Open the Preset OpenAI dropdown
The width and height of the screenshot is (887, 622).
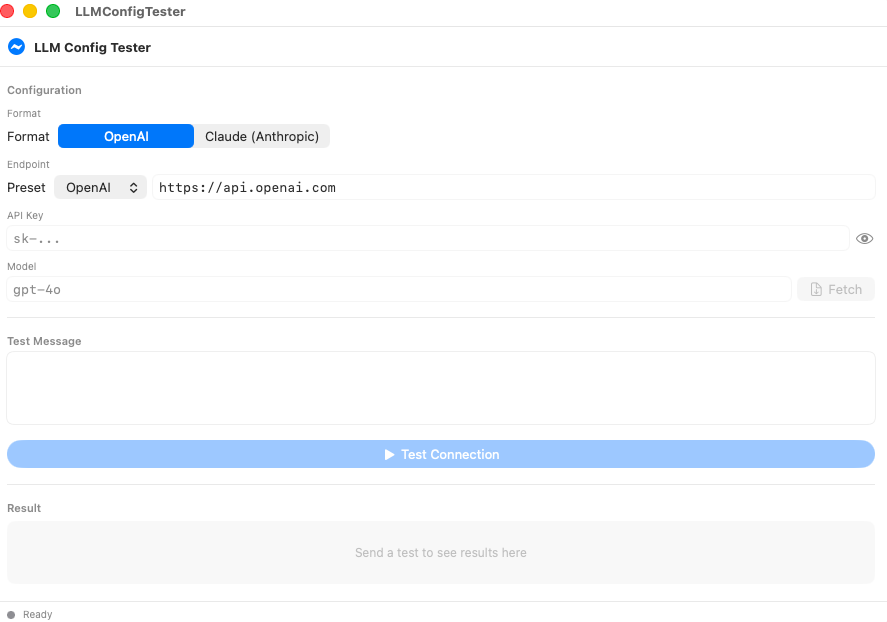tap(101, 187)
